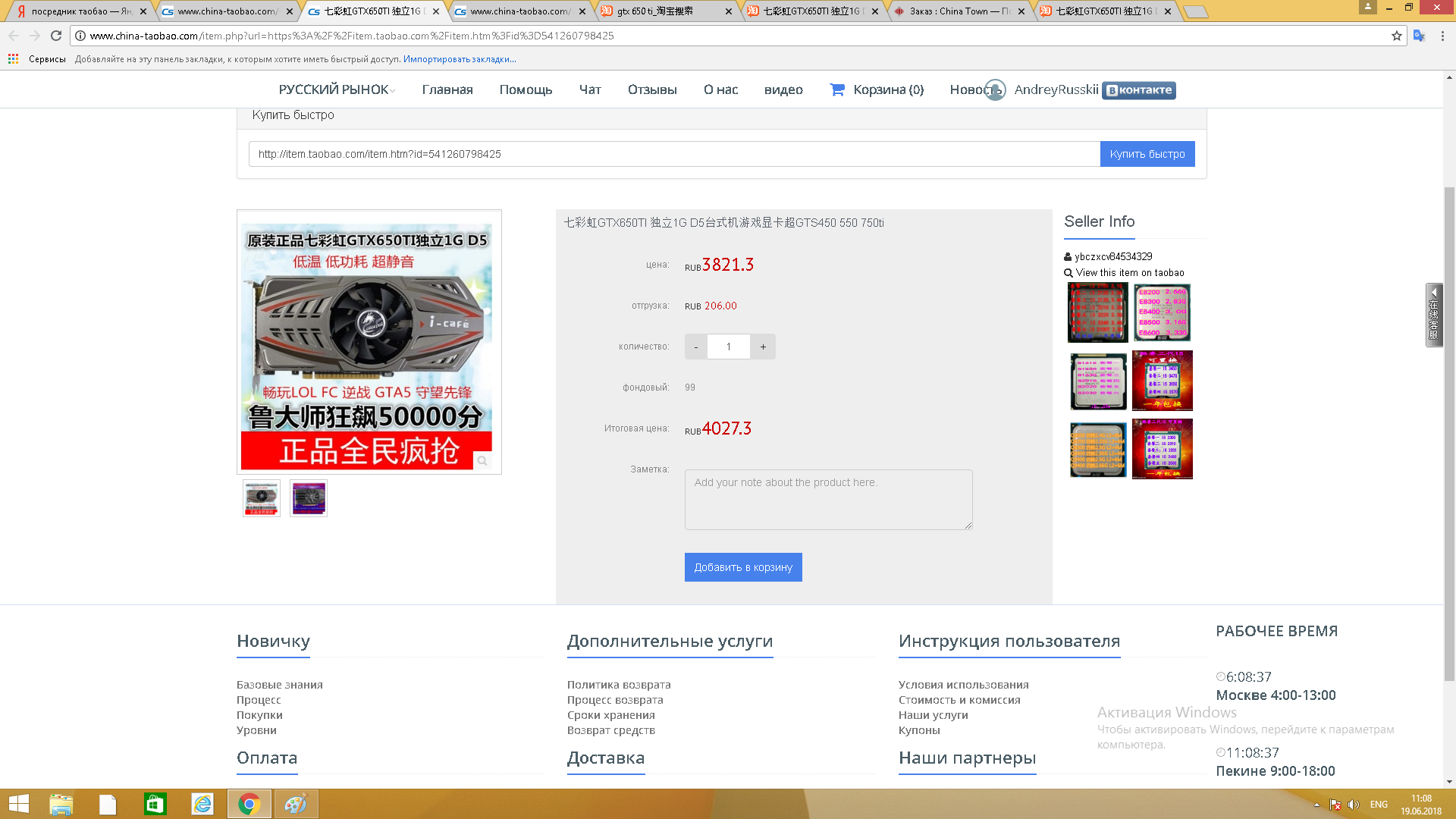Click seller name ybczxcv84534329
Image resolution: width=1456 pixels, height=819 pixels.
pos(1113,256)
